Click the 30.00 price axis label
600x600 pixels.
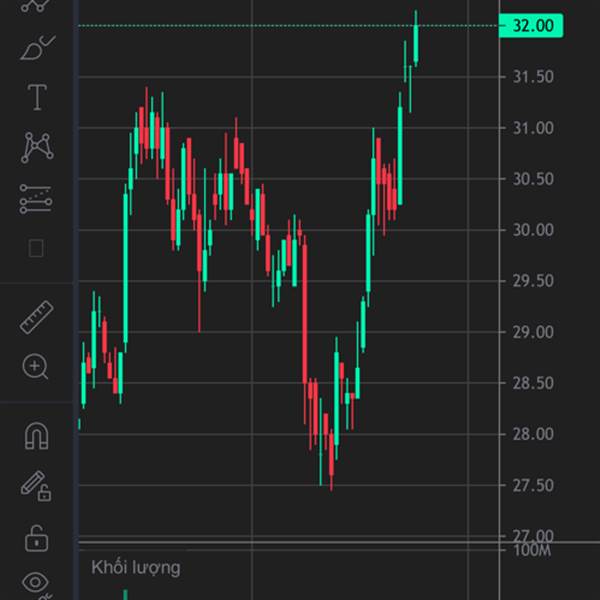[533, 230]
